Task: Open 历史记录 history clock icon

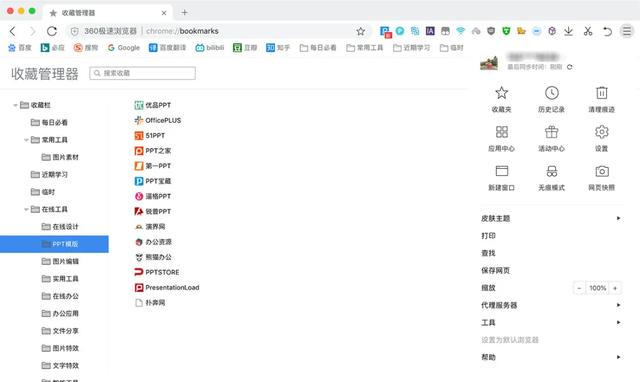Action: click(x=551, y=93)
